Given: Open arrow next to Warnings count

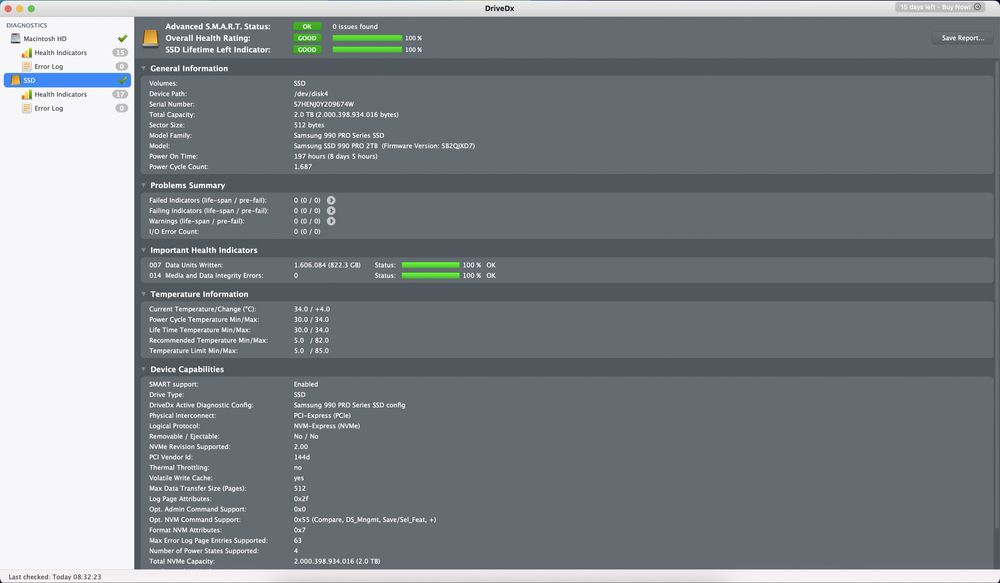Looking at the screenshot, I should point(331,221).
